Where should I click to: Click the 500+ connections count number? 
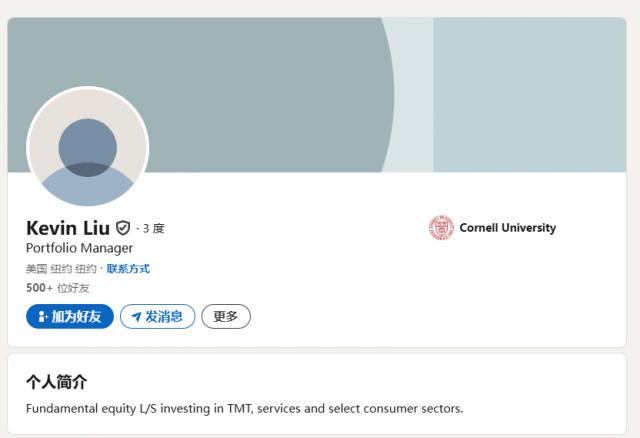click(39, 288)
